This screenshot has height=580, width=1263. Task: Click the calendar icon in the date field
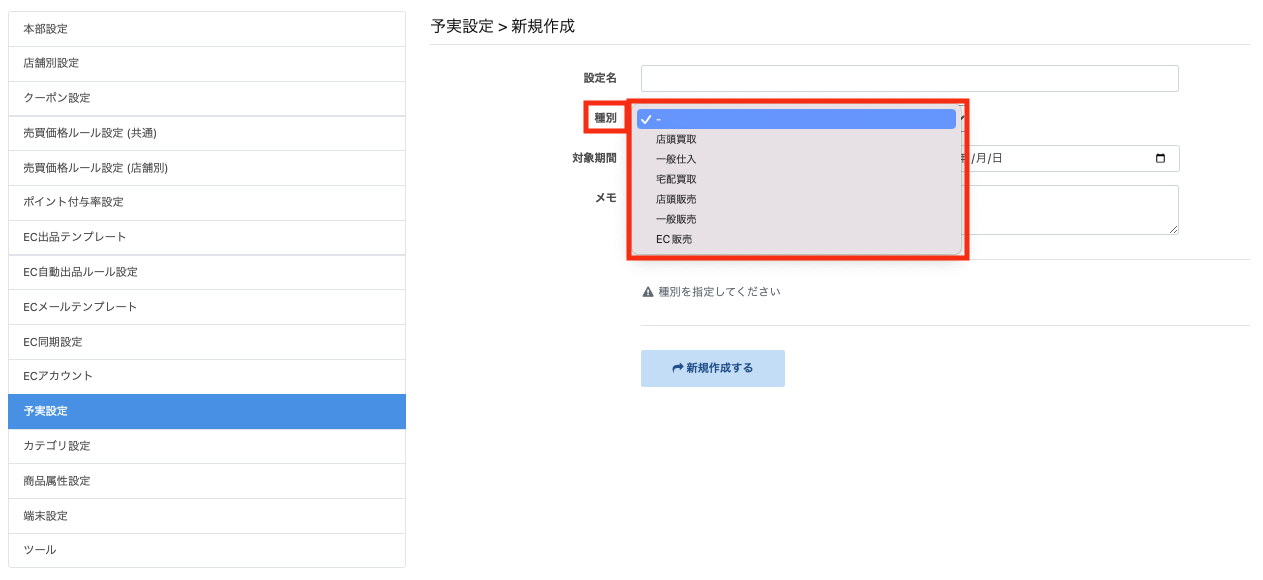tap(1160, 158)
